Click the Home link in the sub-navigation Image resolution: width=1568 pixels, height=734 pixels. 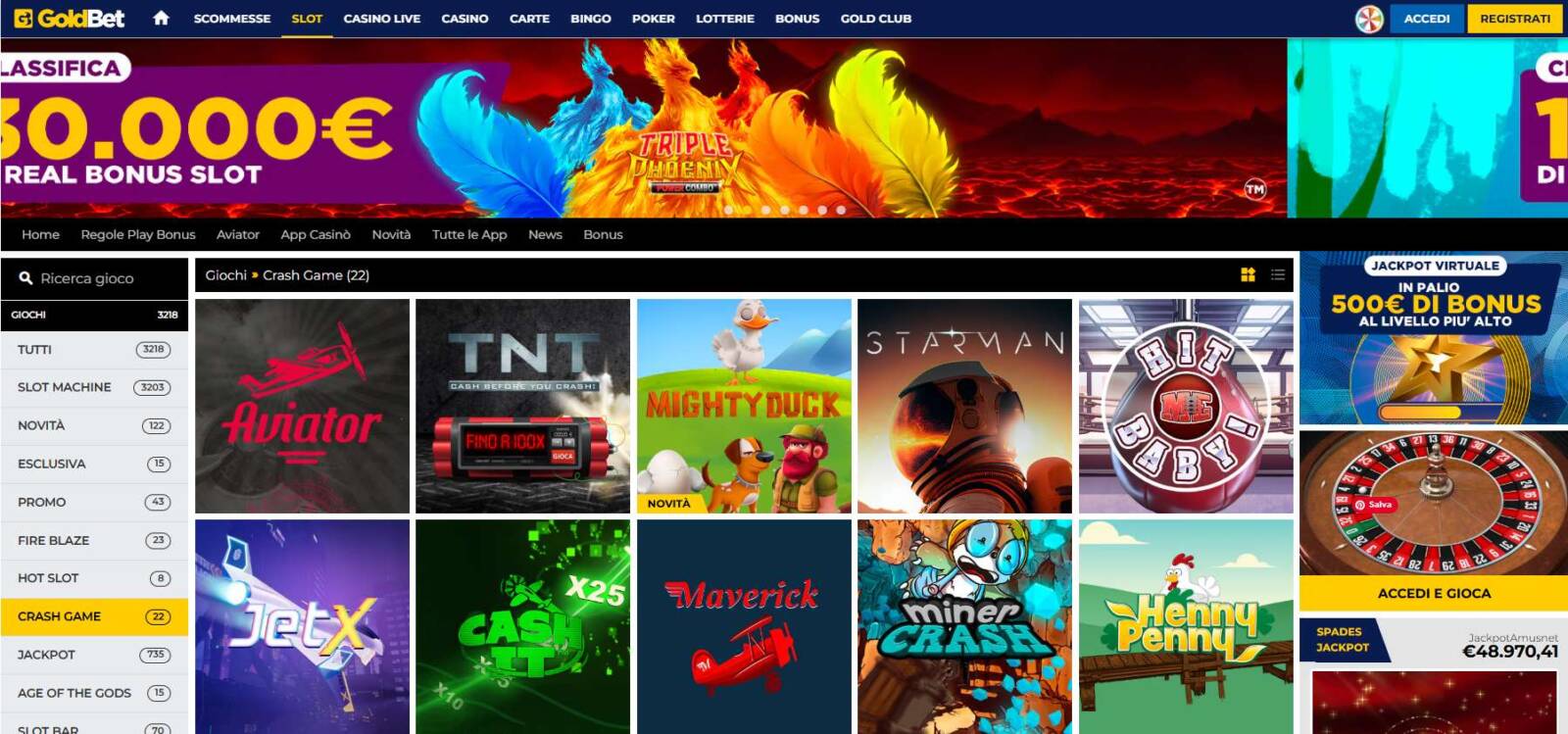40,235
